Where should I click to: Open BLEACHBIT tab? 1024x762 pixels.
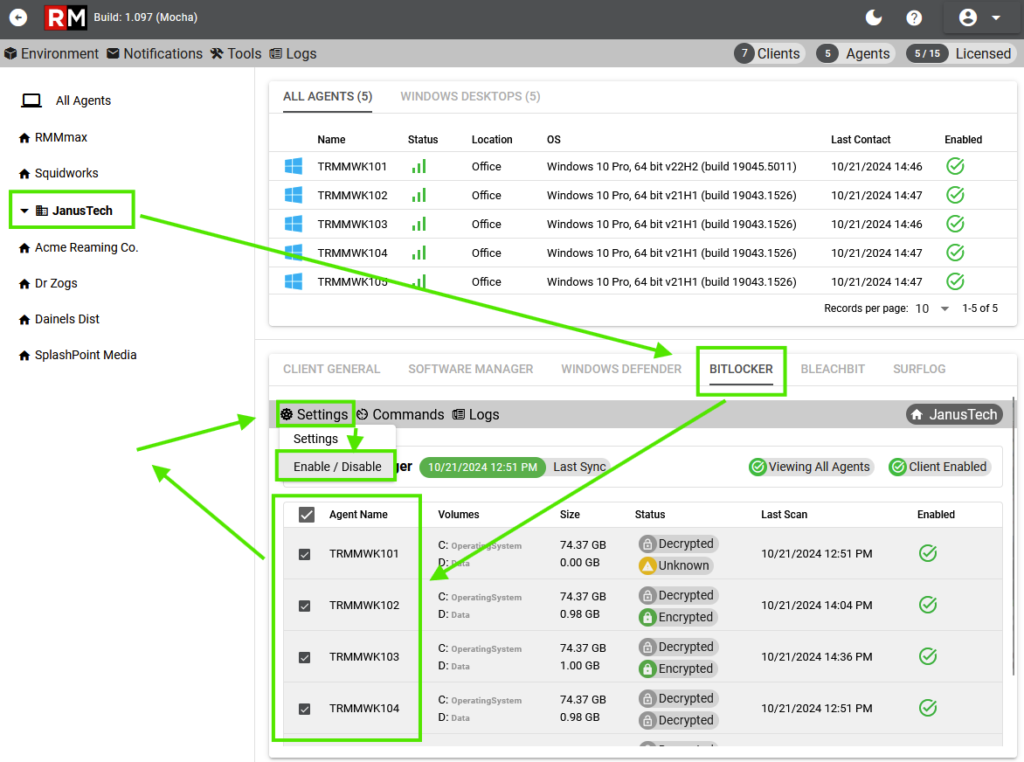pyautogui.click(x=833, y=369)
